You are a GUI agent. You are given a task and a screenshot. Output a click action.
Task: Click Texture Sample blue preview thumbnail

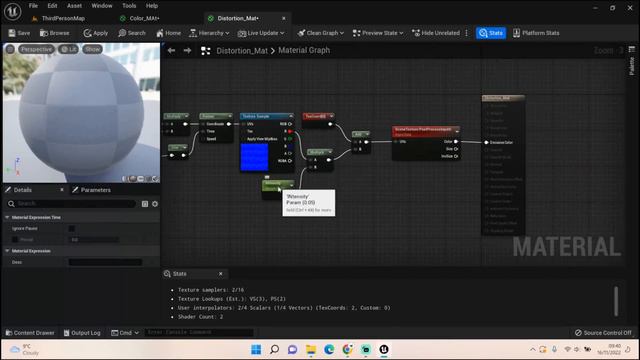pos(254,157)
